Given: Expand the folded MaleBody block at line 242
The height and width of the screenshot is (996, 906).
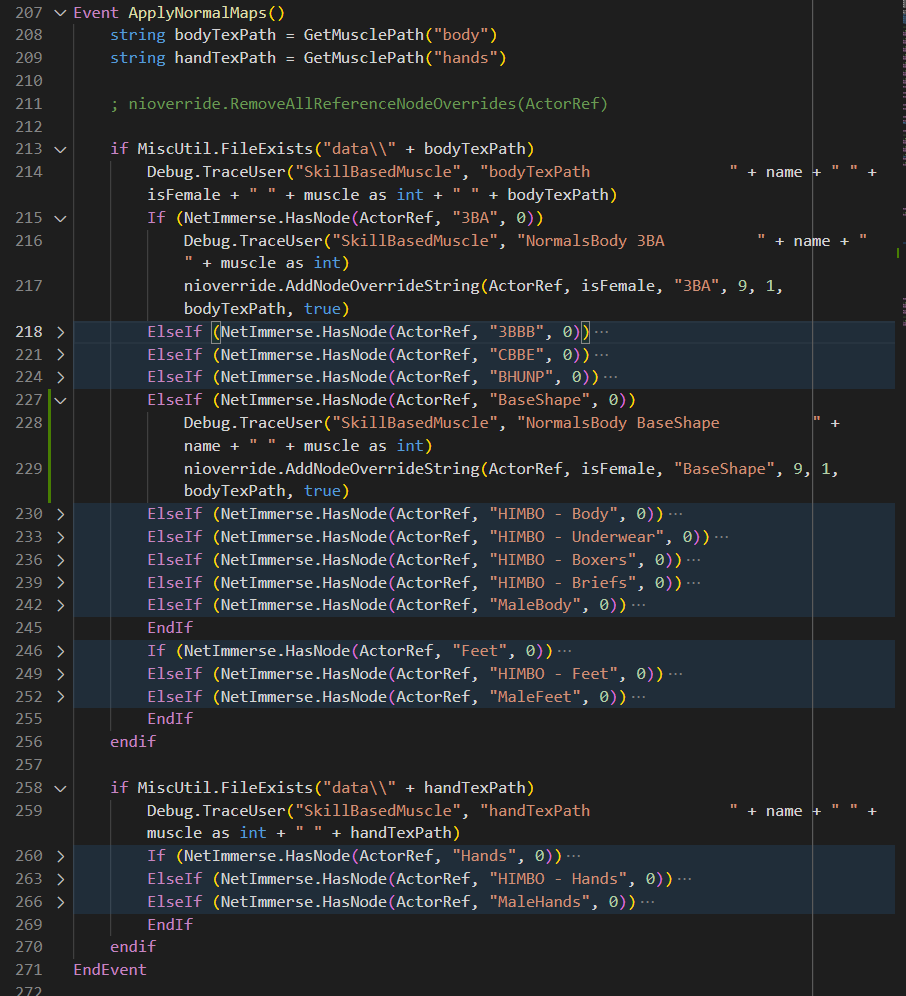Looking at the screenshot, I should 60,605.
